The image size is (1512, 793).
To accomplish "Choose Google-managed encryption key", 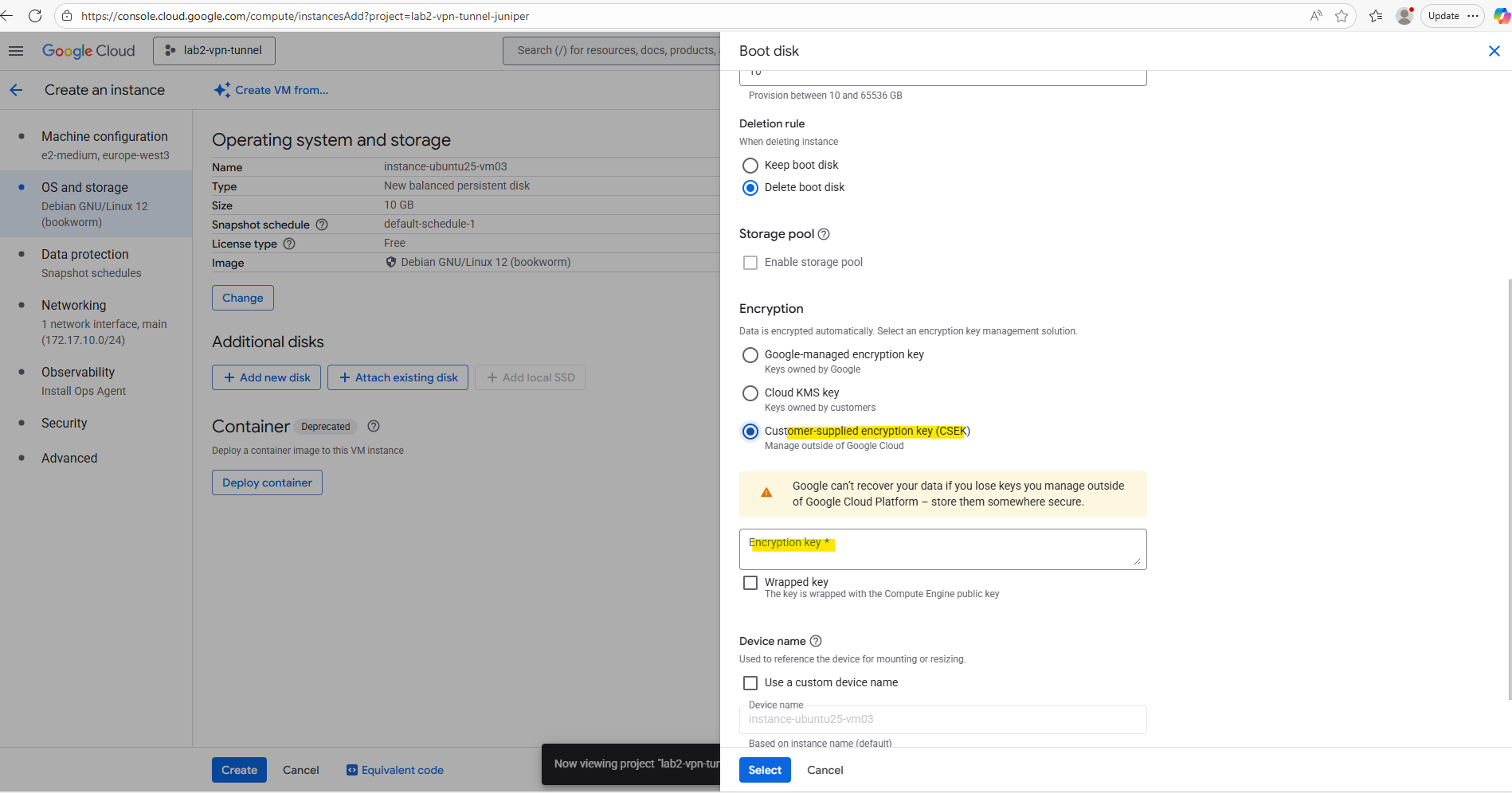I will [x=750, y=355].
